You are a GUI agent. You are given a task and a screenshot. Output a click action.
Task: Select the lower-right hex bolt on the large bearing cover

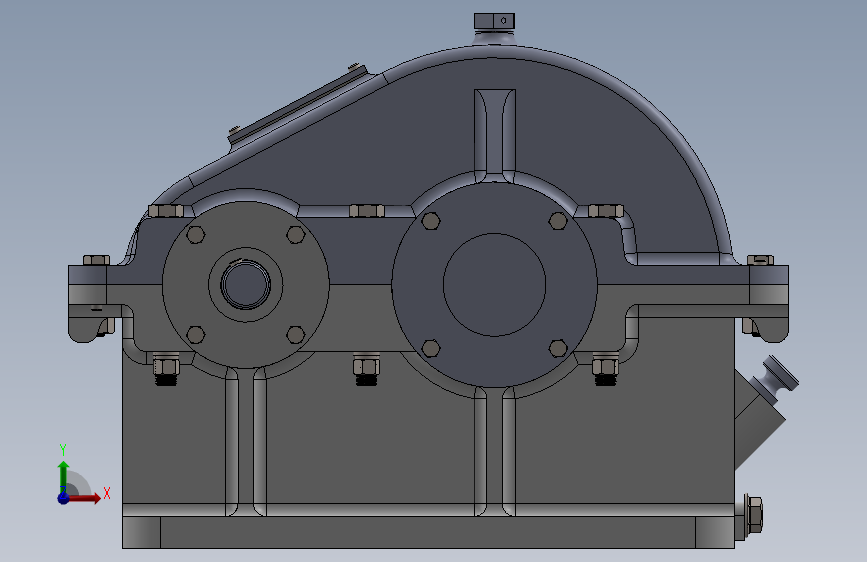pos(558,348)
